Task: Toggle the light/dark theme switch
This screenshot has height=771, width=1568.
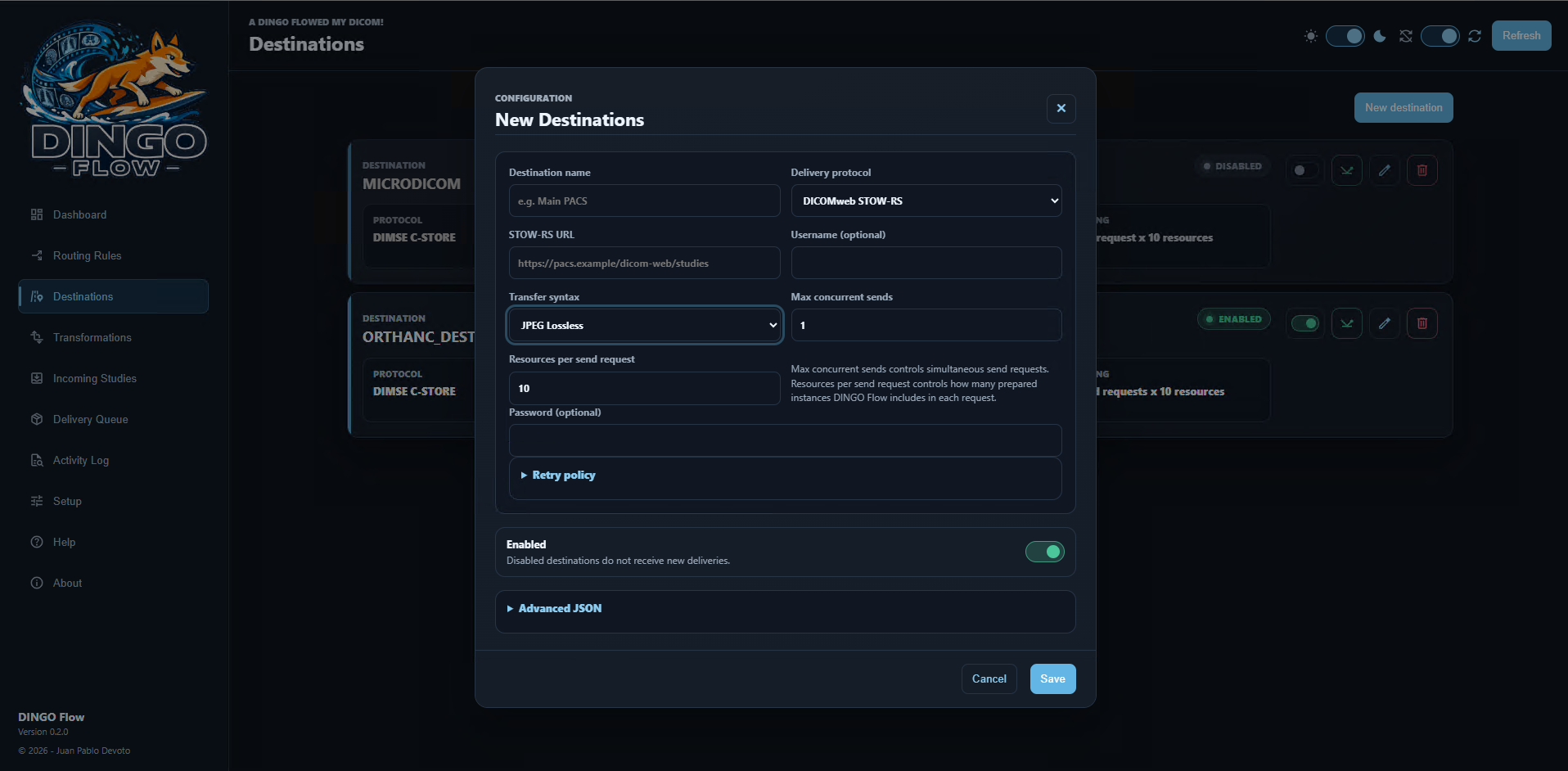Action: click(x=1345, y=36)
